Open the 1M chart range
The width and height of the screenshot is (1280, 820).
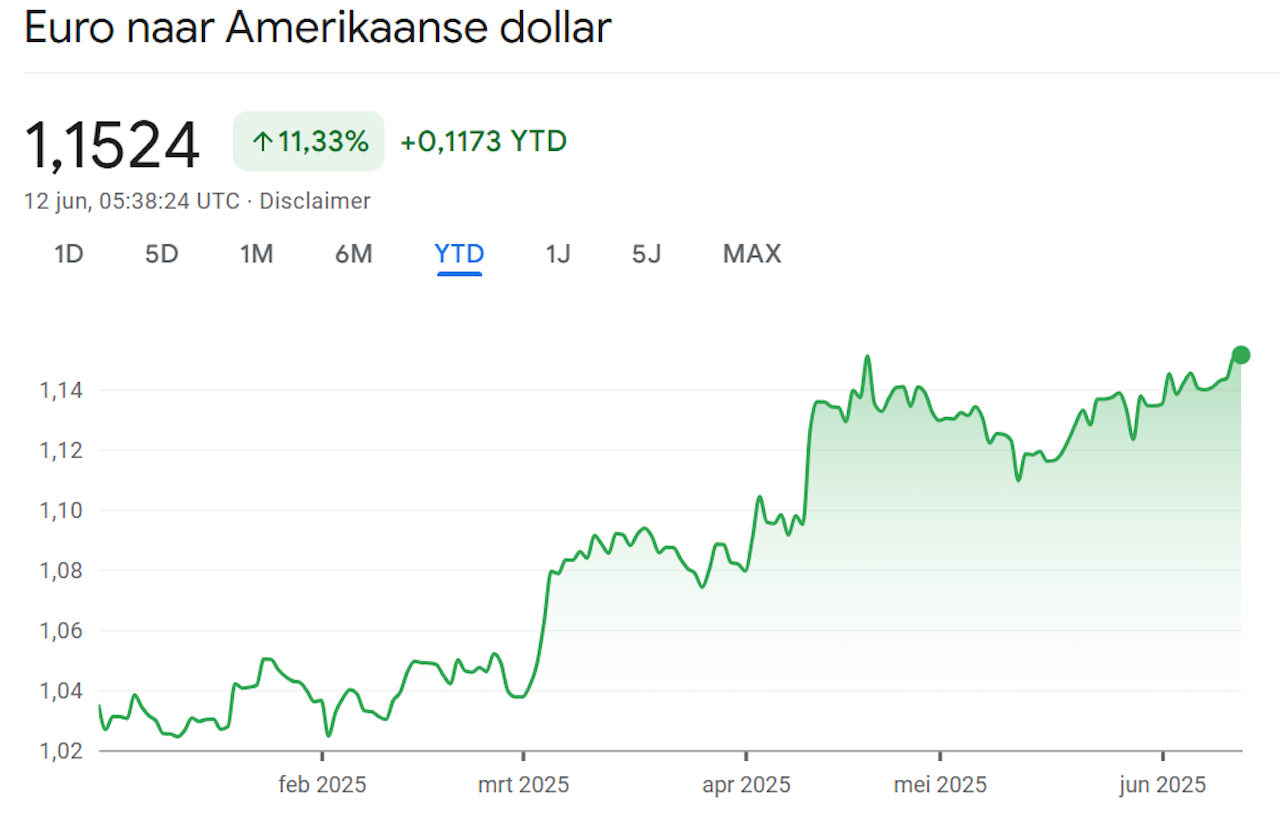click(x=256, y=254)
